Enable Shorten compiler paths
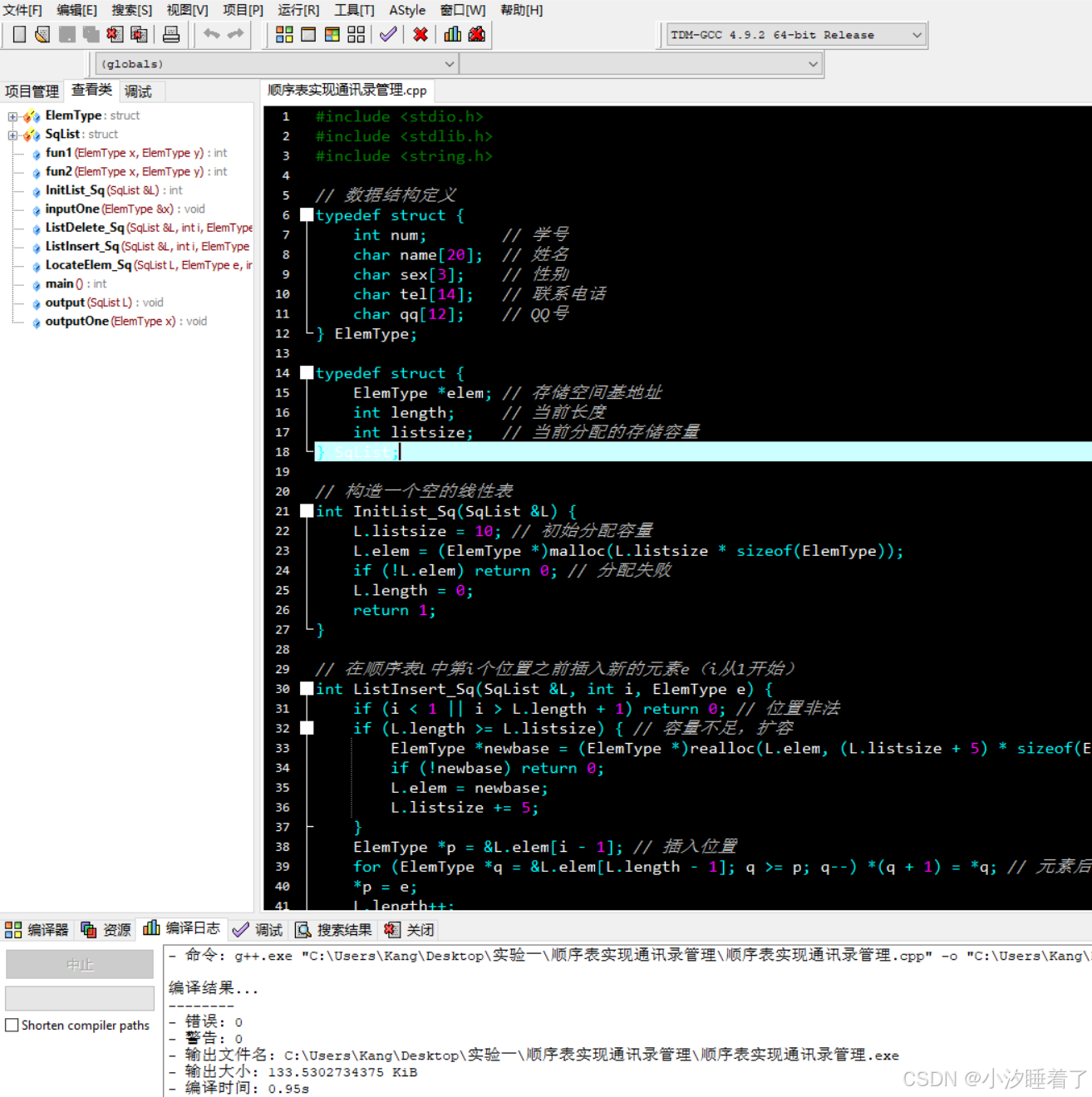This screenshot has width=1092, height=1097. pos(12,1025)
